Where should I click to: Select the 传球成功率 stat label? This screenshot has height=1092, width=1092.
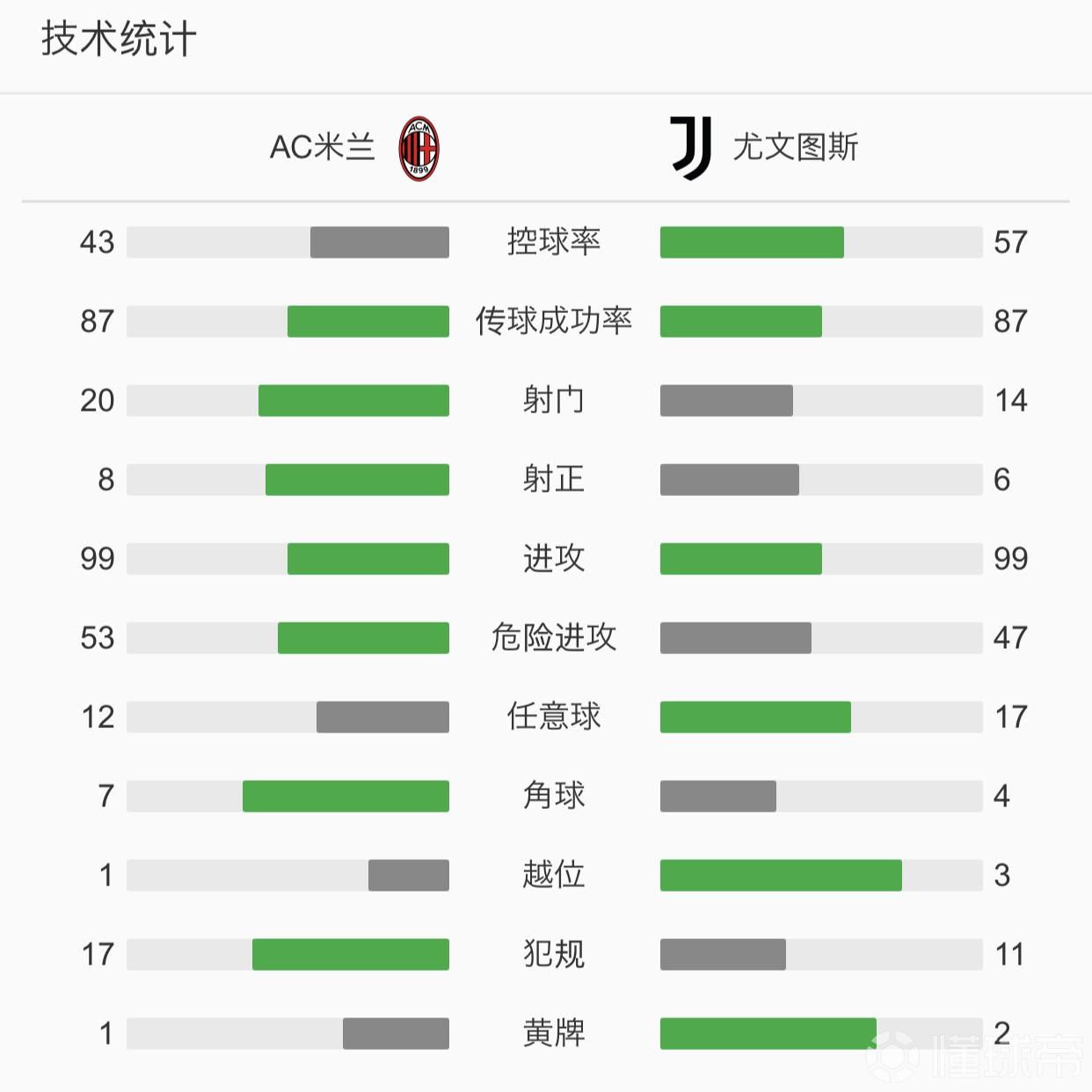(x=554, y=321)
